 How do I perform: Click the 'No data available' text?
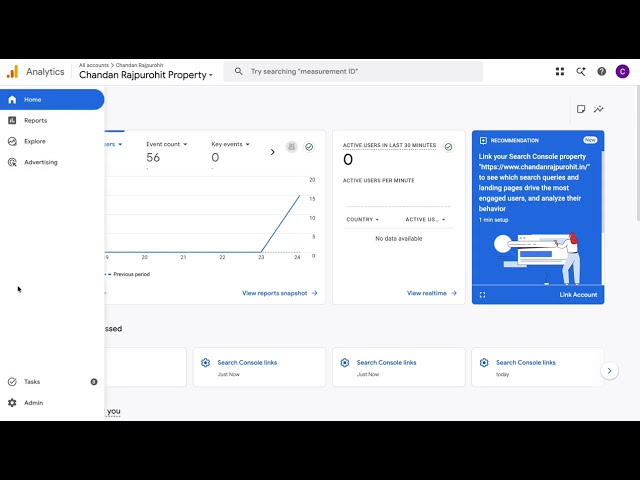399,238
